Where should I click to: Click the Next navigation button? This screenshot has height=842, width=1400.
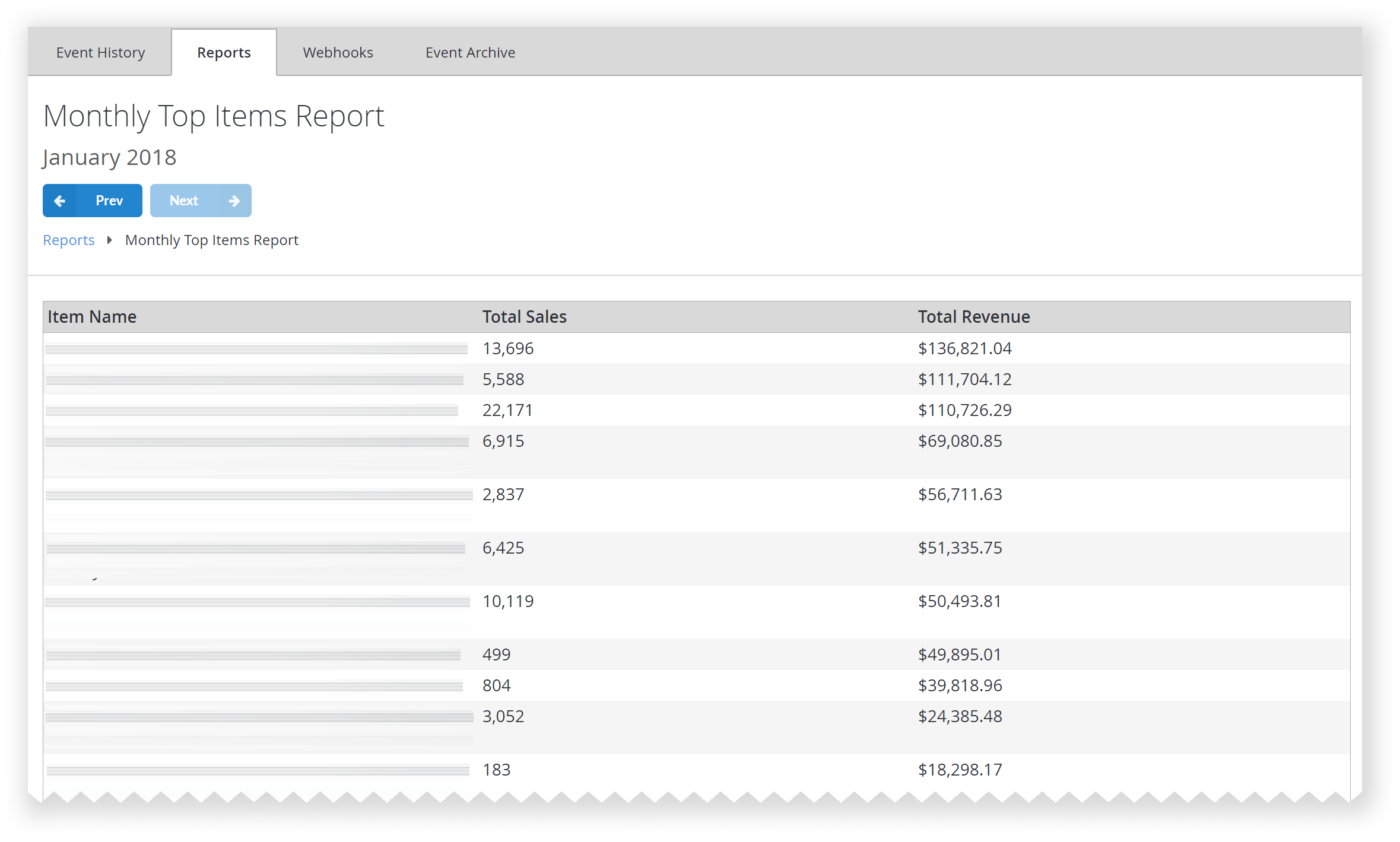click(x=200, y=200)
